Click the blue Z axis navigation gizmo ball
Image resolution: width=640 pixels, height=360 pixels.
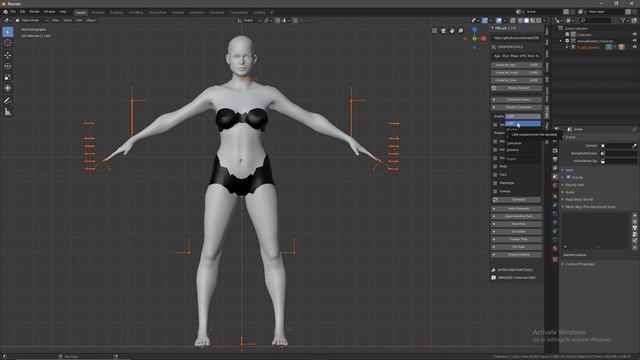[474, 30]
